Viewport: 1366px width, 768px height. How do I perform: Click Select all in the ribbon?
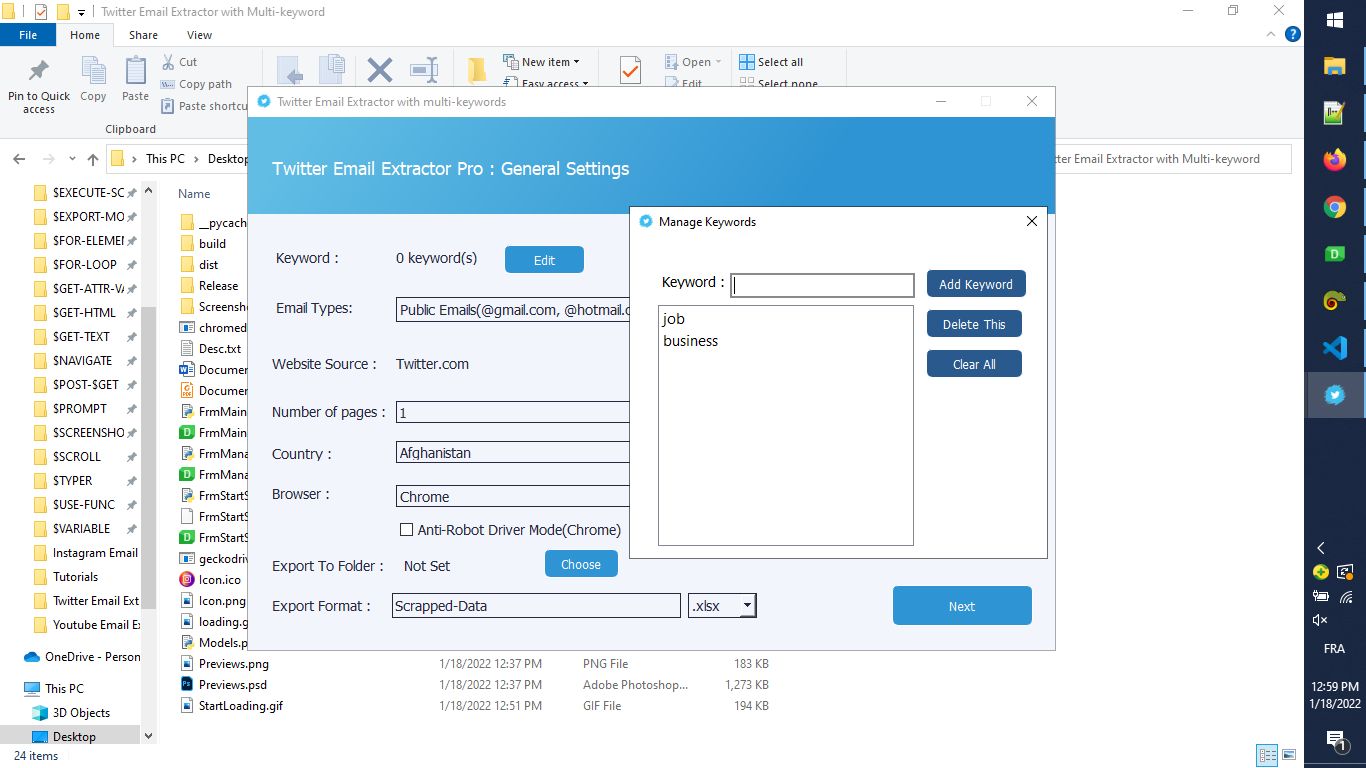[771, 62]
